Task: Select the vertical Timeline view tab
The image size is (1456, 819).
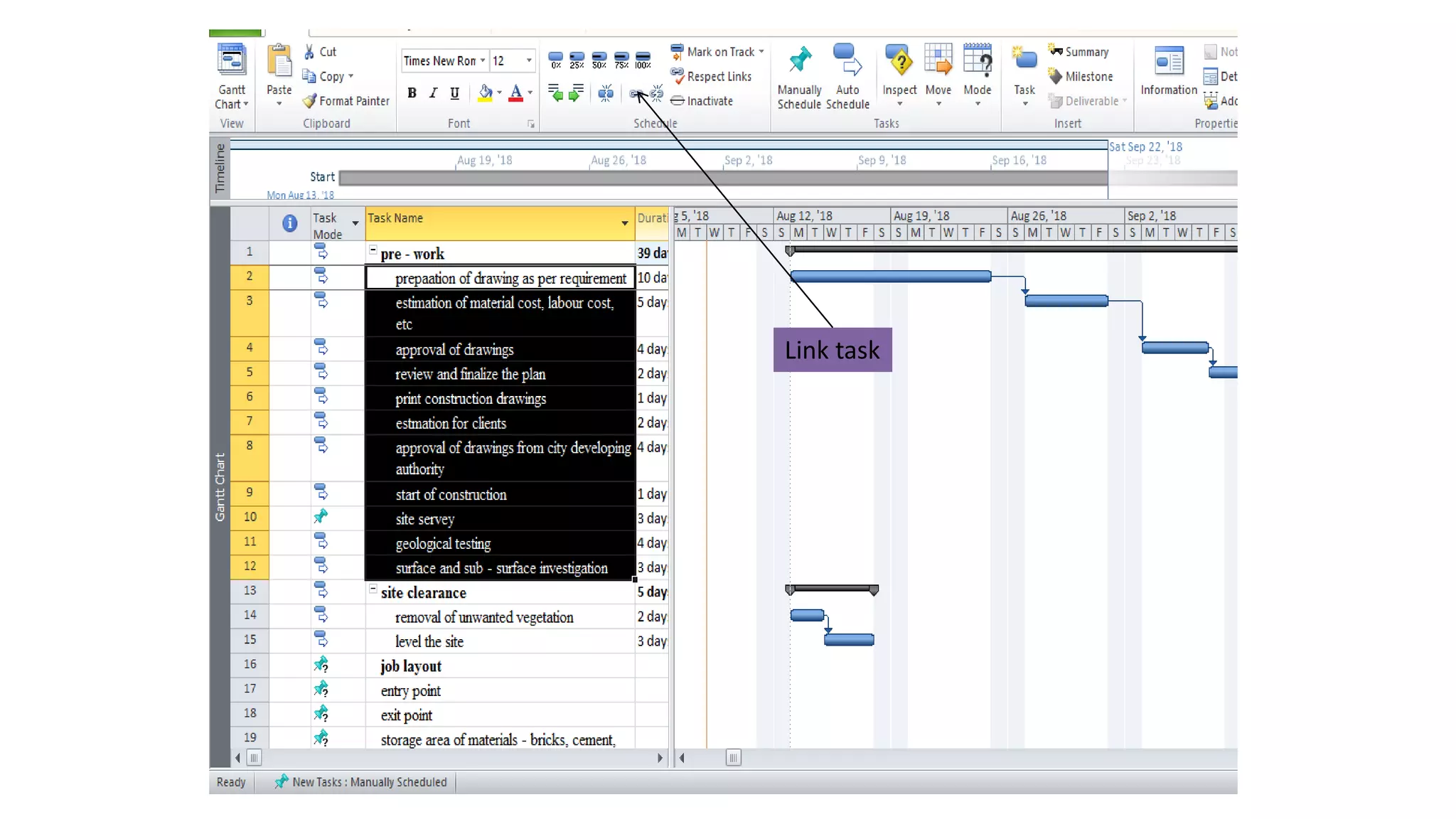Action: tap(220, 168)
